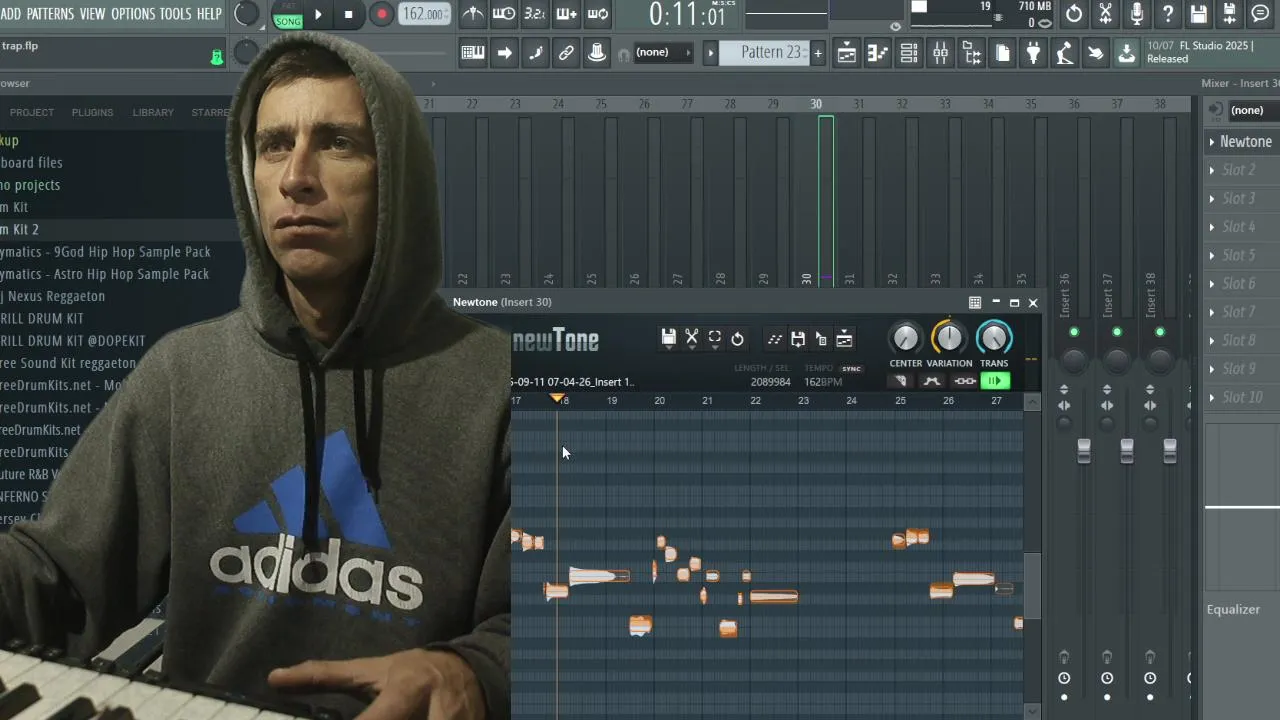Screen dimensions: 1280x720
Task: Toggle NewTone note link chain button
Action: coord(964,381)
